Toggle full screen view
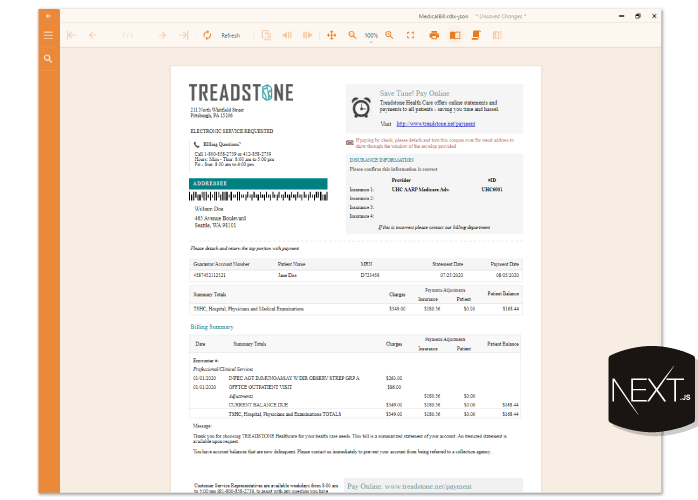Image resolution: width=698 pixels, height=500 pixels. tap(410, 35)
